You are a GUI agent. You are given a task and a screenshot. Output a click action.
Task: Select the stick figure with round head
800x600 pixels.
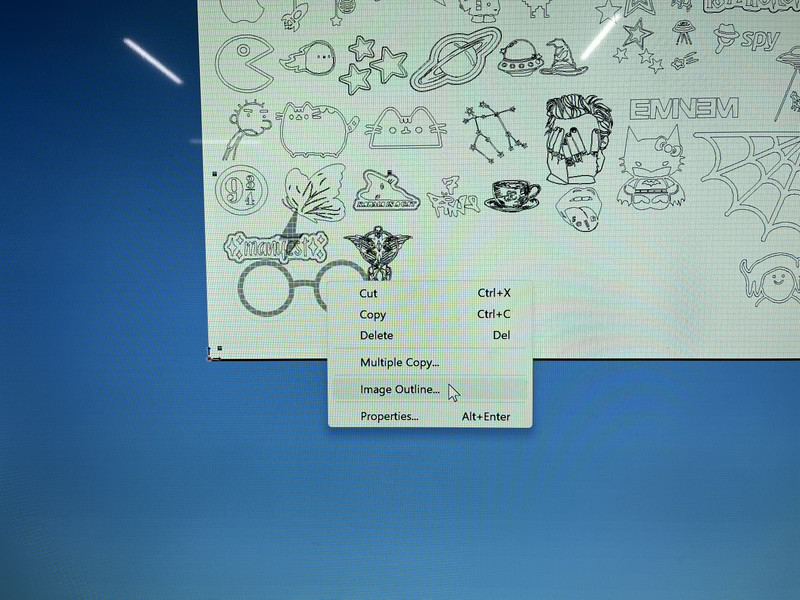click(245, 129)
